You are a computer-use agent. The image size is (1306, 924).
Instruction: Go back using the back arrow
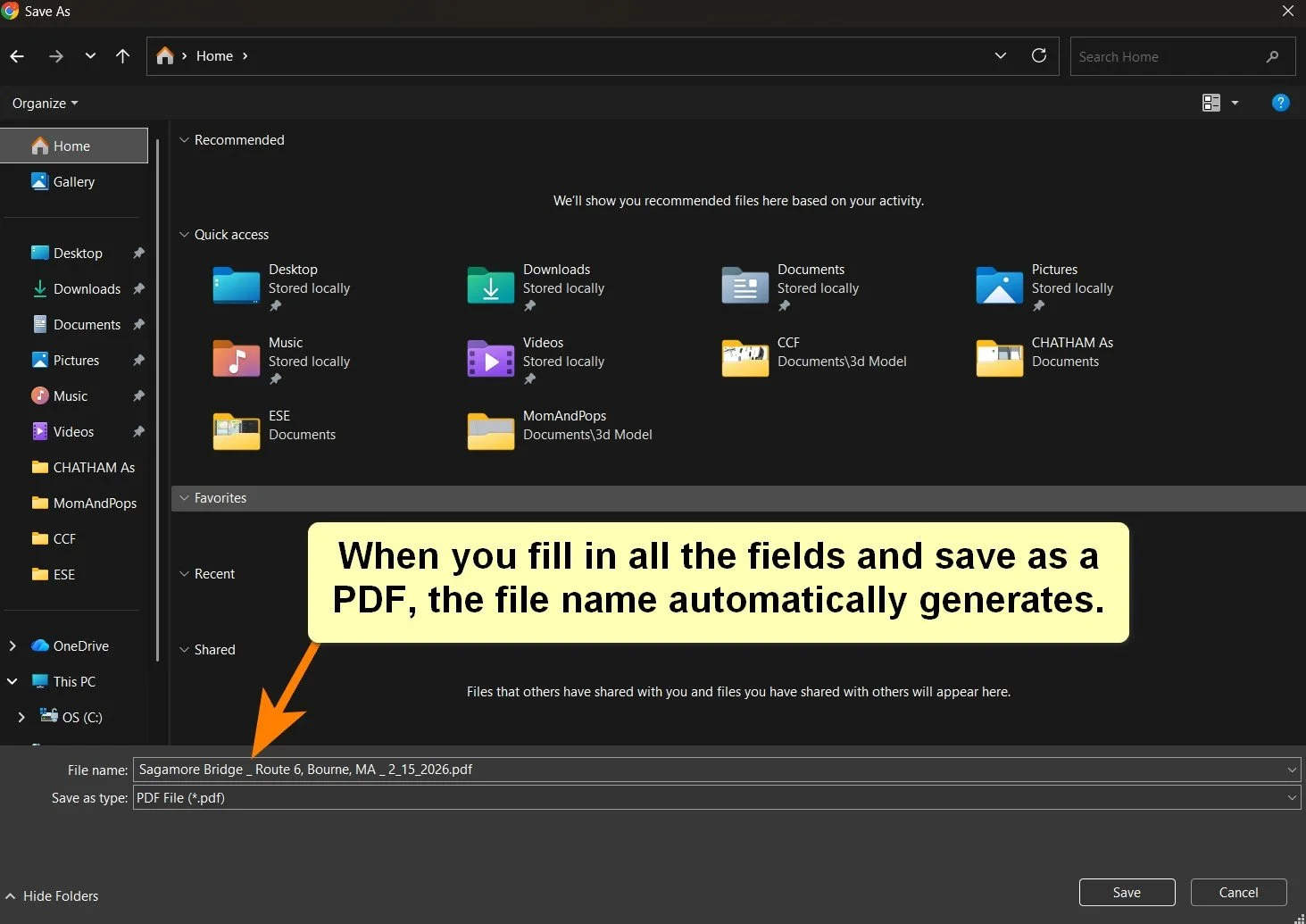pyautogui.click(x=17, y=56)
